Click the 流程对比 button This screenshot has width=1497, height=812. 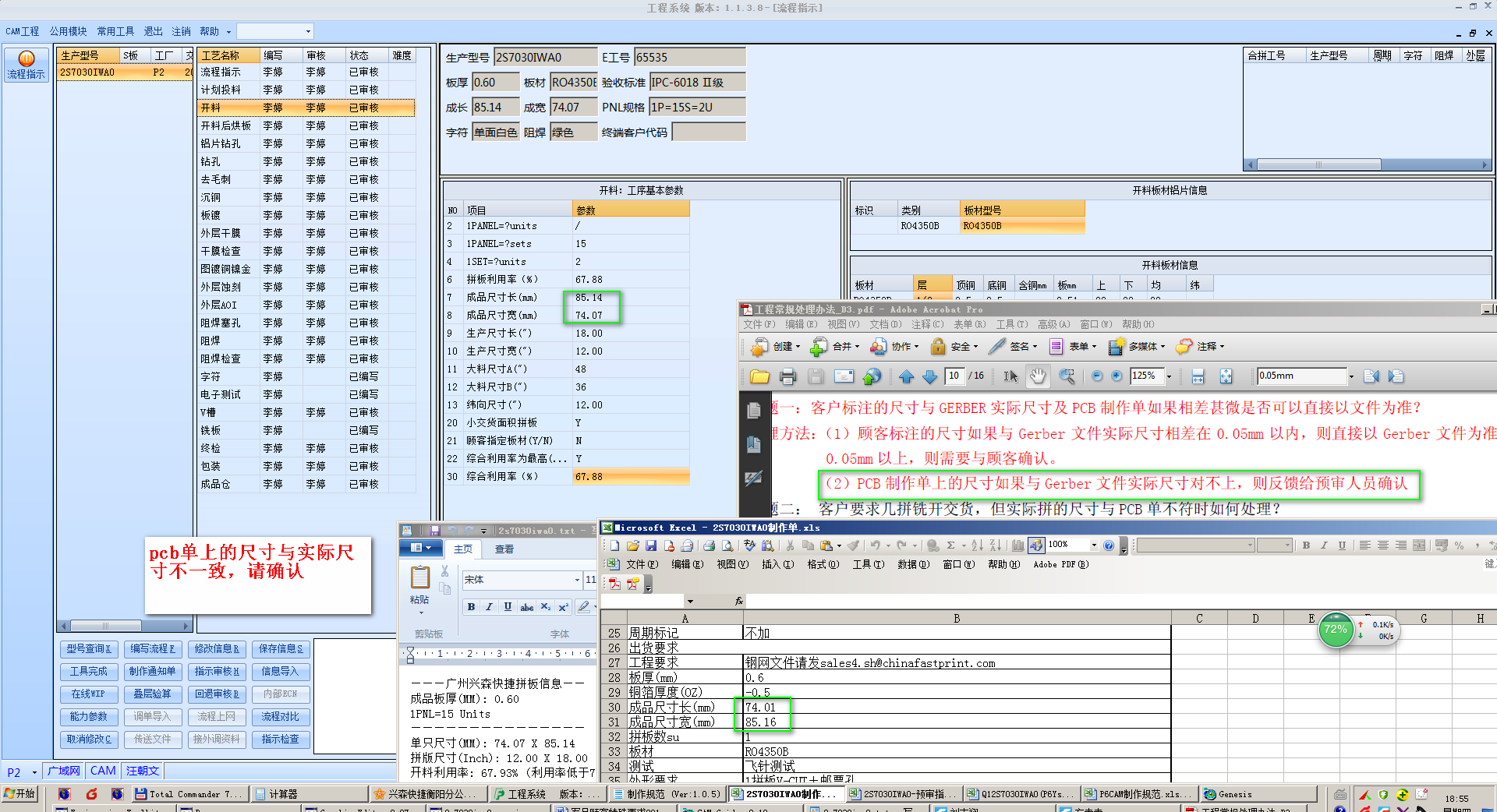[x=281, y=717]
